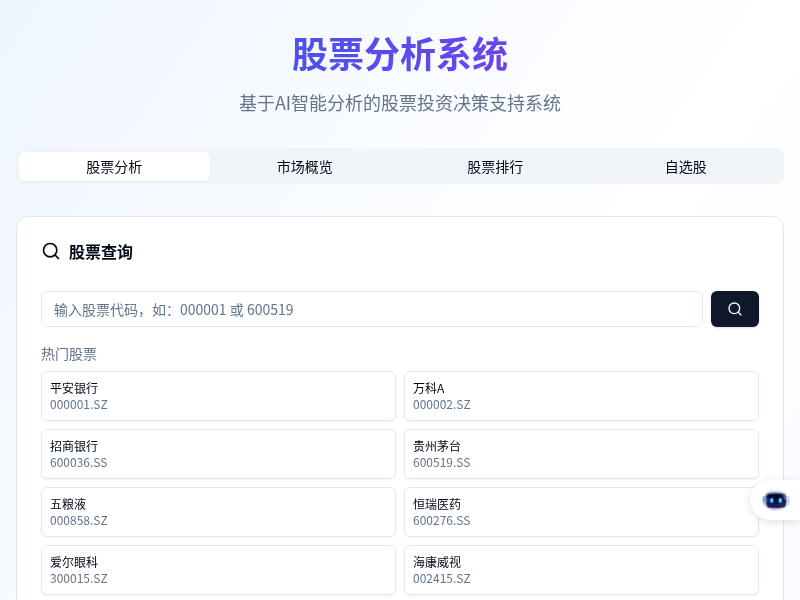Select the 自选股 tab
The image size is (800, 600).
[686, 167]
